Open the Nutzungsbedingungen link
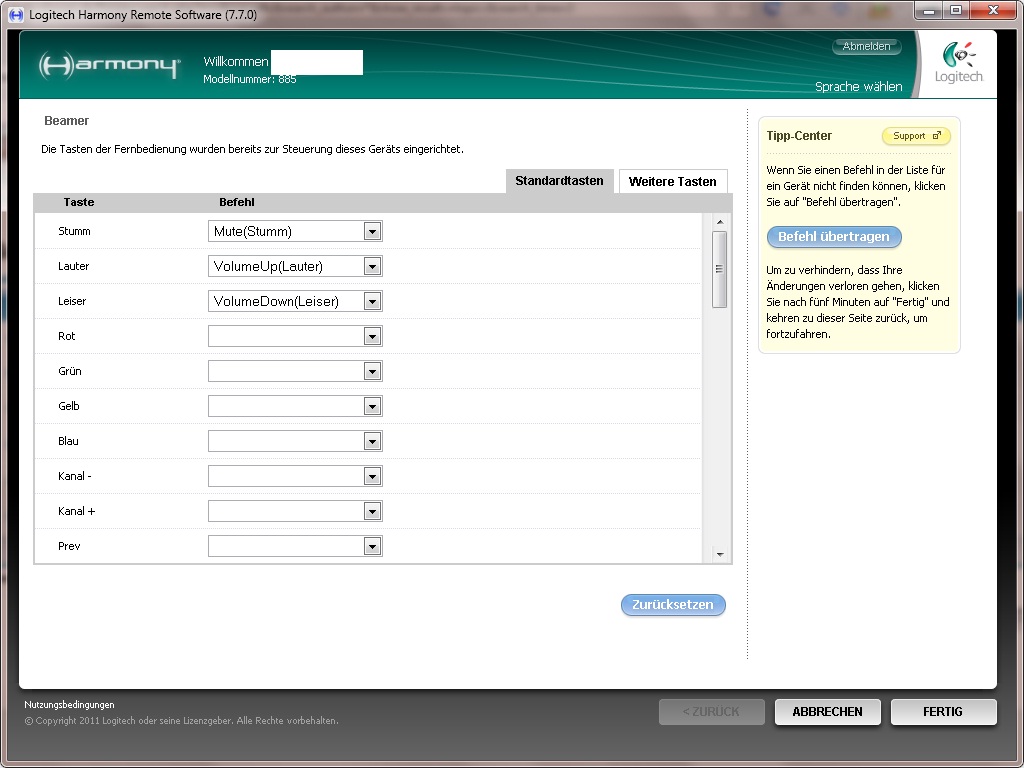The width and height of the screenshot is (1024, 768). (69, 705)
